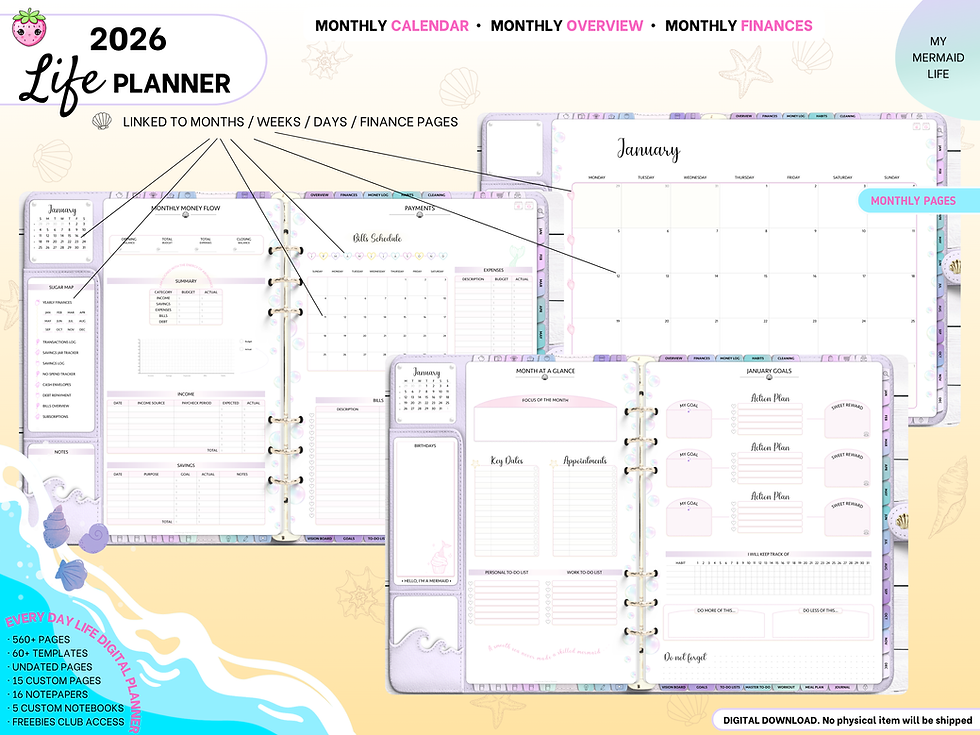The image size is (980, 735).
Task: Open trophy icon on January calendar planner
Action: (596, 116)
